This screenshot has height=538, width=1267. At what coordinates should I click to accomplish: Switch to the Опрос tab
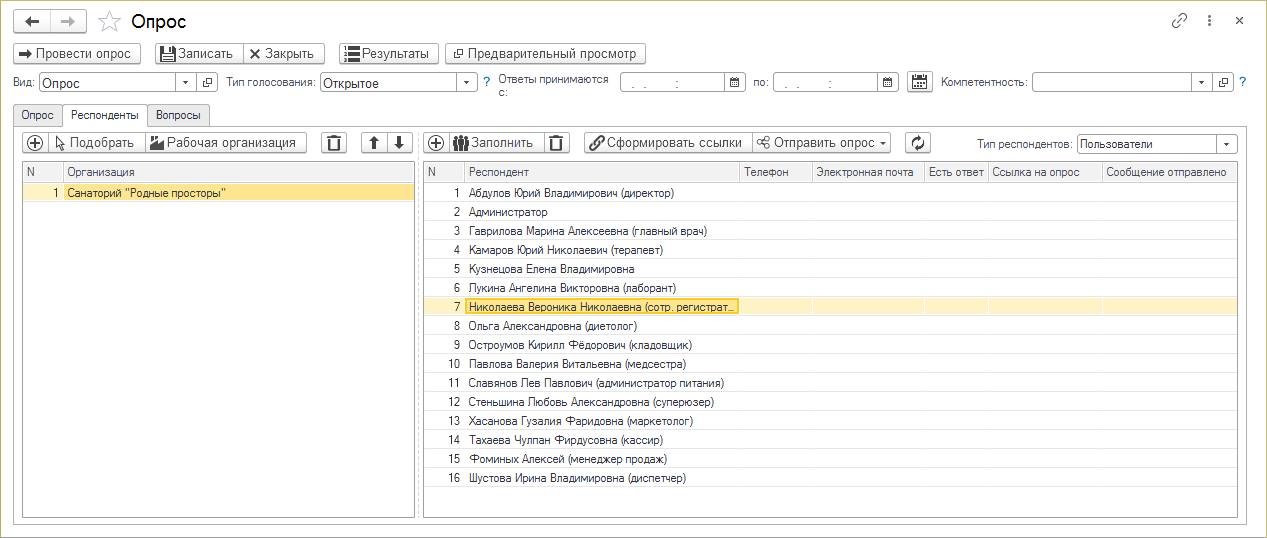38,115
